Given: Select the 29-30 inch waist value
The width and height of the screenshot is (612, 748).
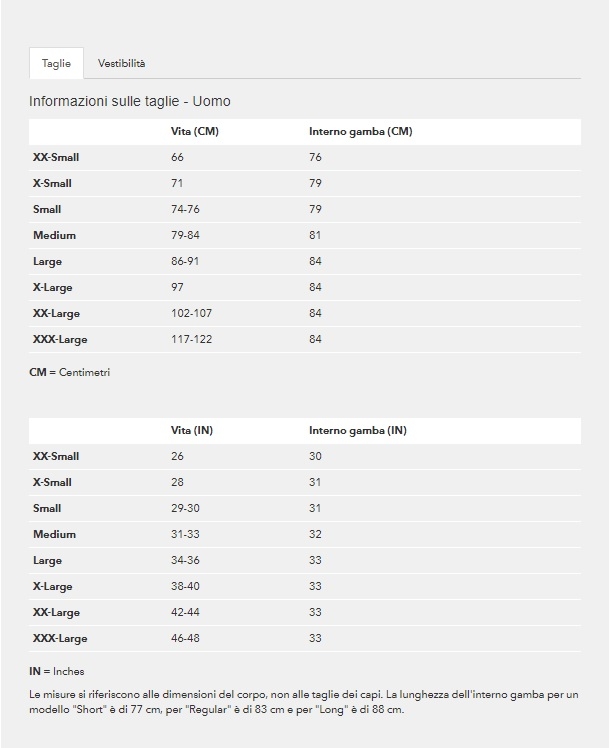Looking at the screenshot, I should [186, 509].
